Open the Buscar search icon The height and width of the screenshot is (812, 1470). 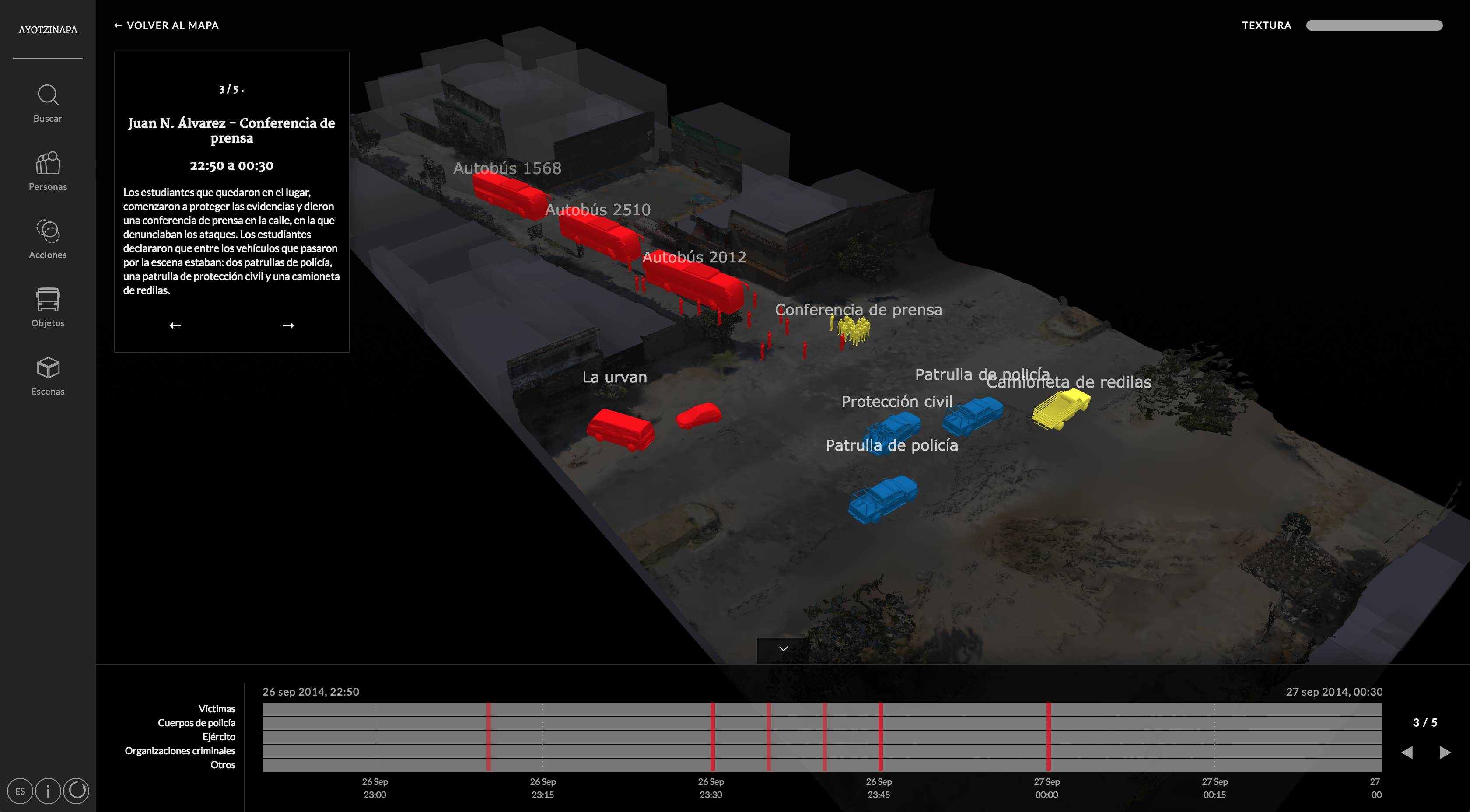(48, 95)
